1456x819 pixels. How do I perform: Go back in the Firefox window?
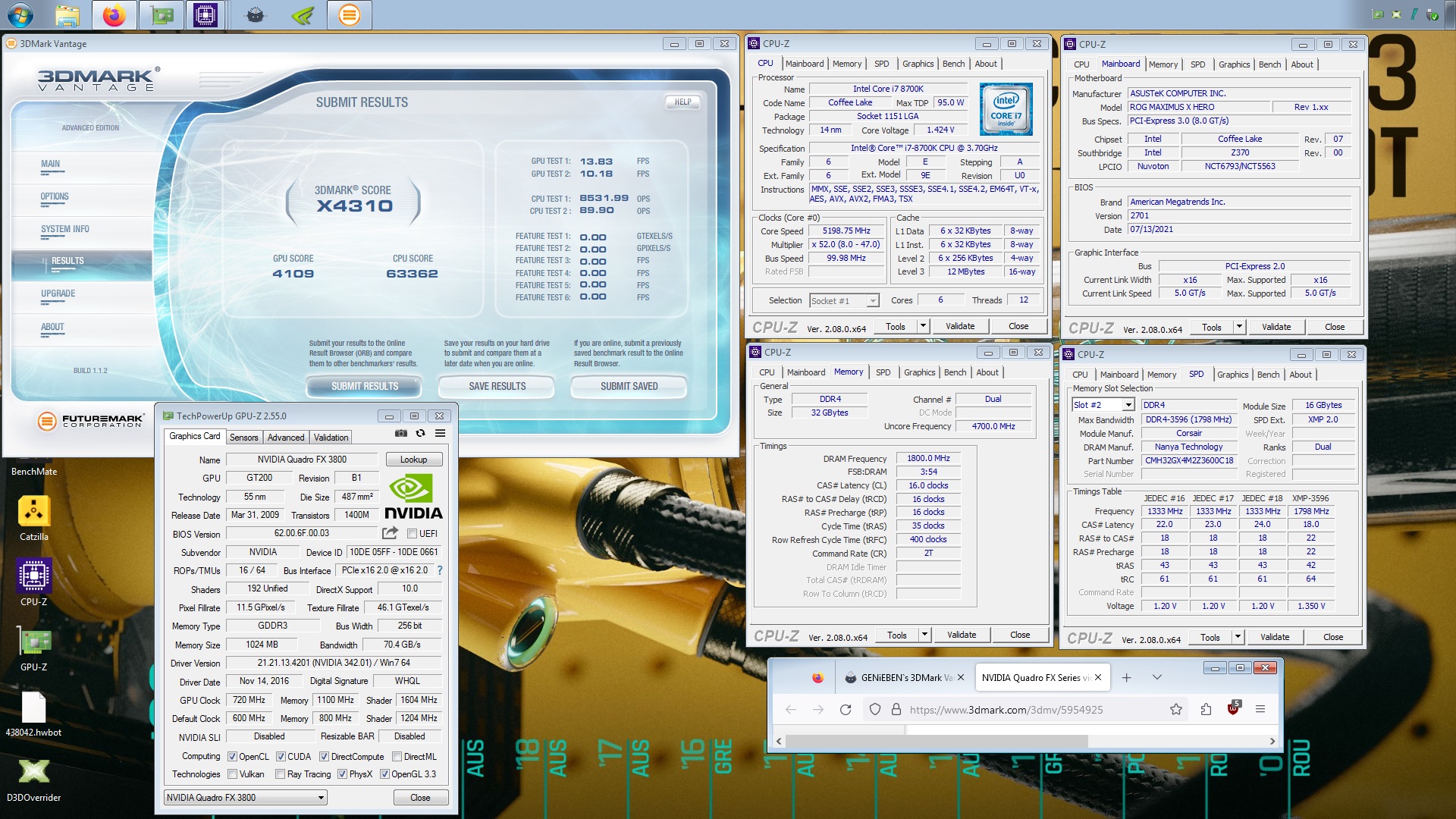[x=791, y=710]
